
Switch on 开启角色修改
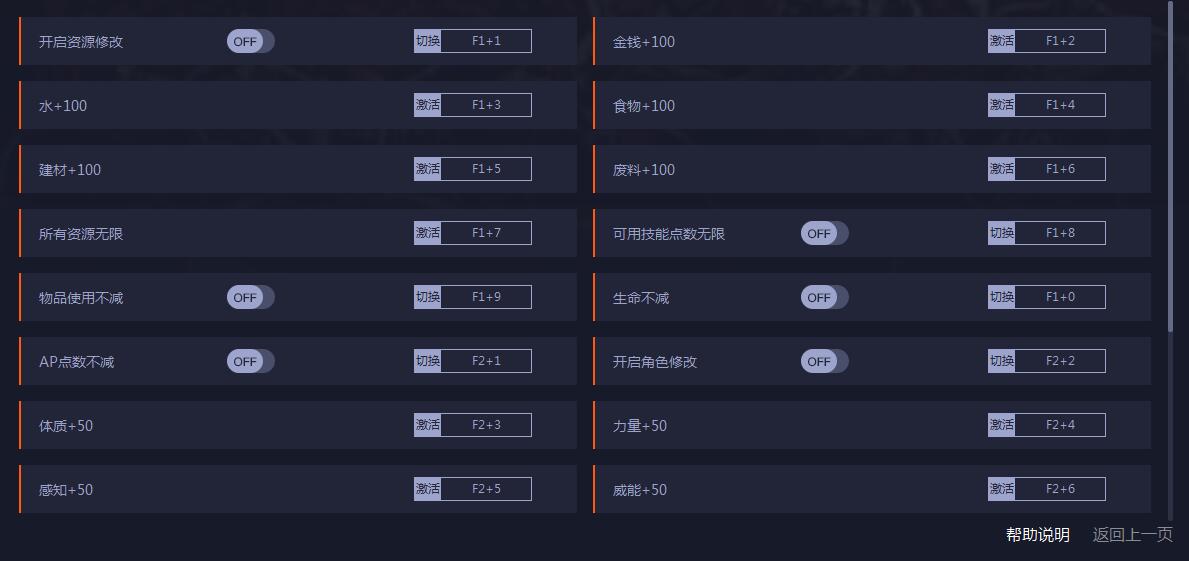[824, 361]
